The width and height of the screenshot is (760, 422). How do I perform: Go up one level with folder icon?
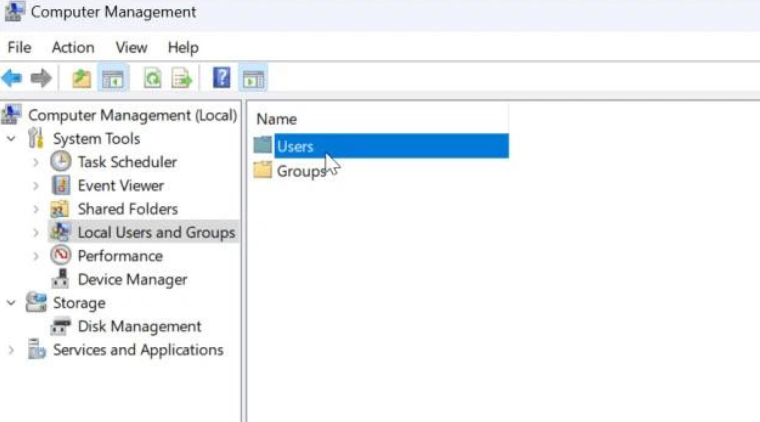[x=81, y=78]
